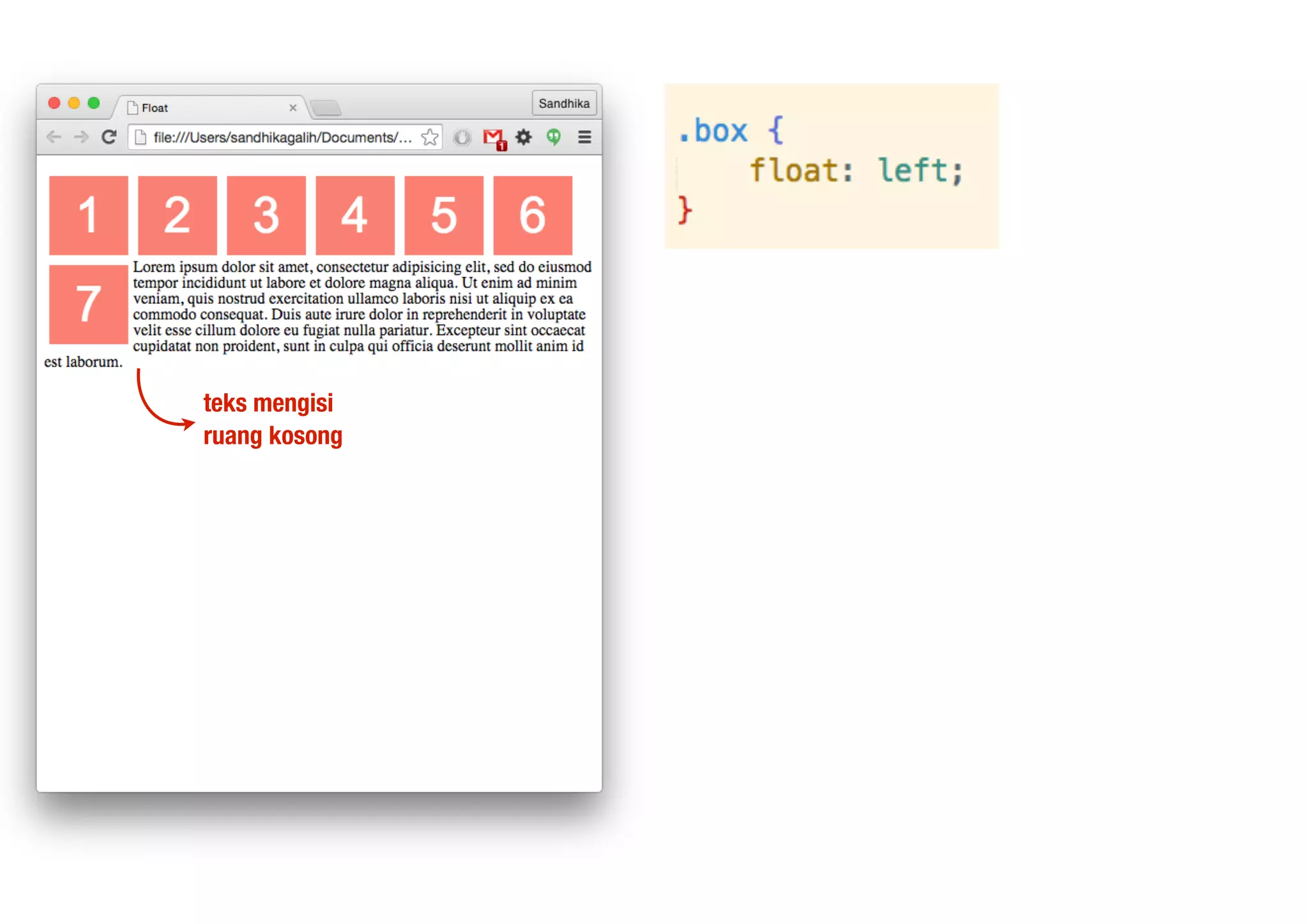Click the red box numbered 7
The width and height of the screenshot is (1308, 924).
click(x=89, y=304)
